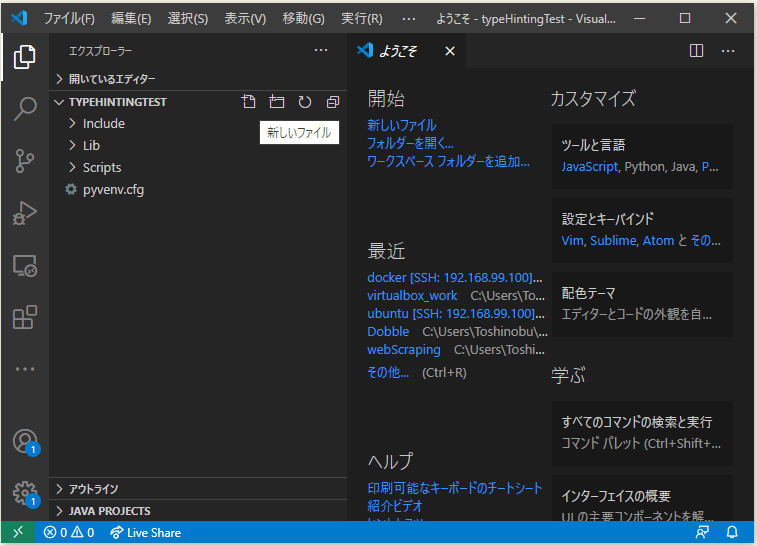Open すべてのコマンドの検索と実行 card

tap(642, 433)
